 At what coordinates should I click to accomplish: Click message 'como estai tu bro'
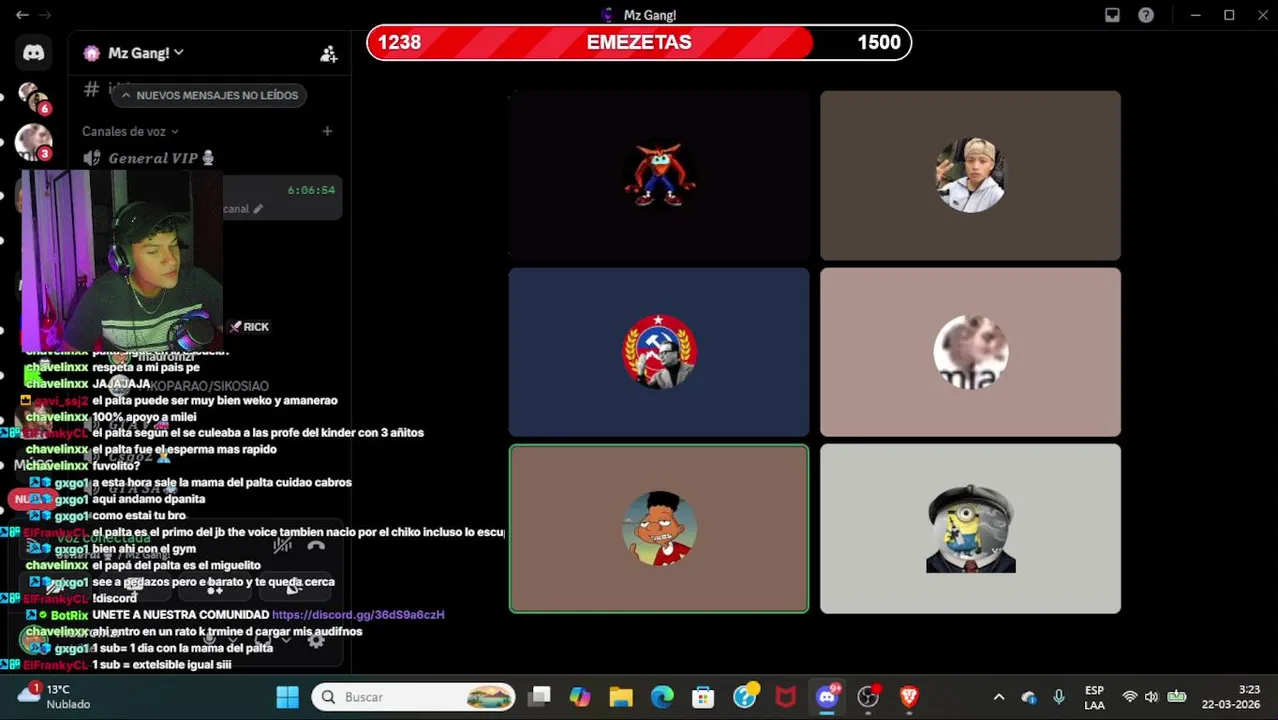138,516
